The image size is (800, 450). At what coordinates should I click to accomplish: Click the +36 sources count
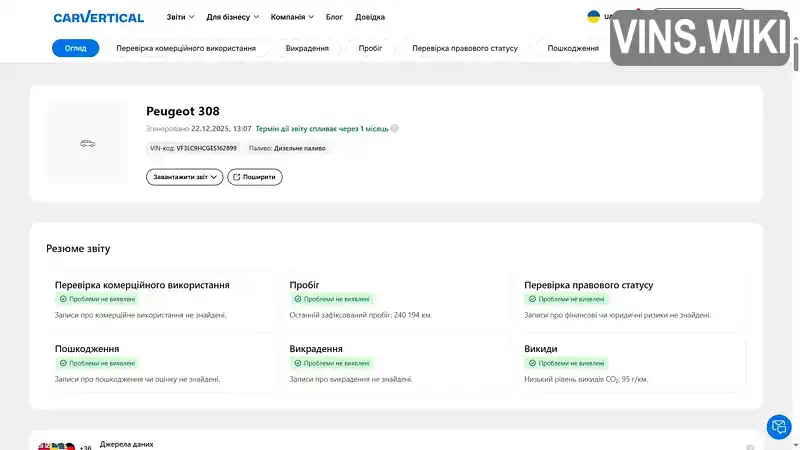[85, 447]
